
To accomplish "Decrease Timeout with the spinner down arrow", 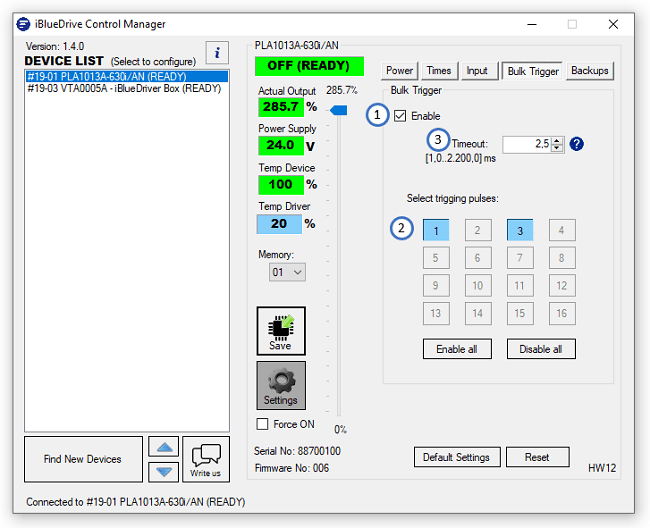I will [x=557, y=148].
